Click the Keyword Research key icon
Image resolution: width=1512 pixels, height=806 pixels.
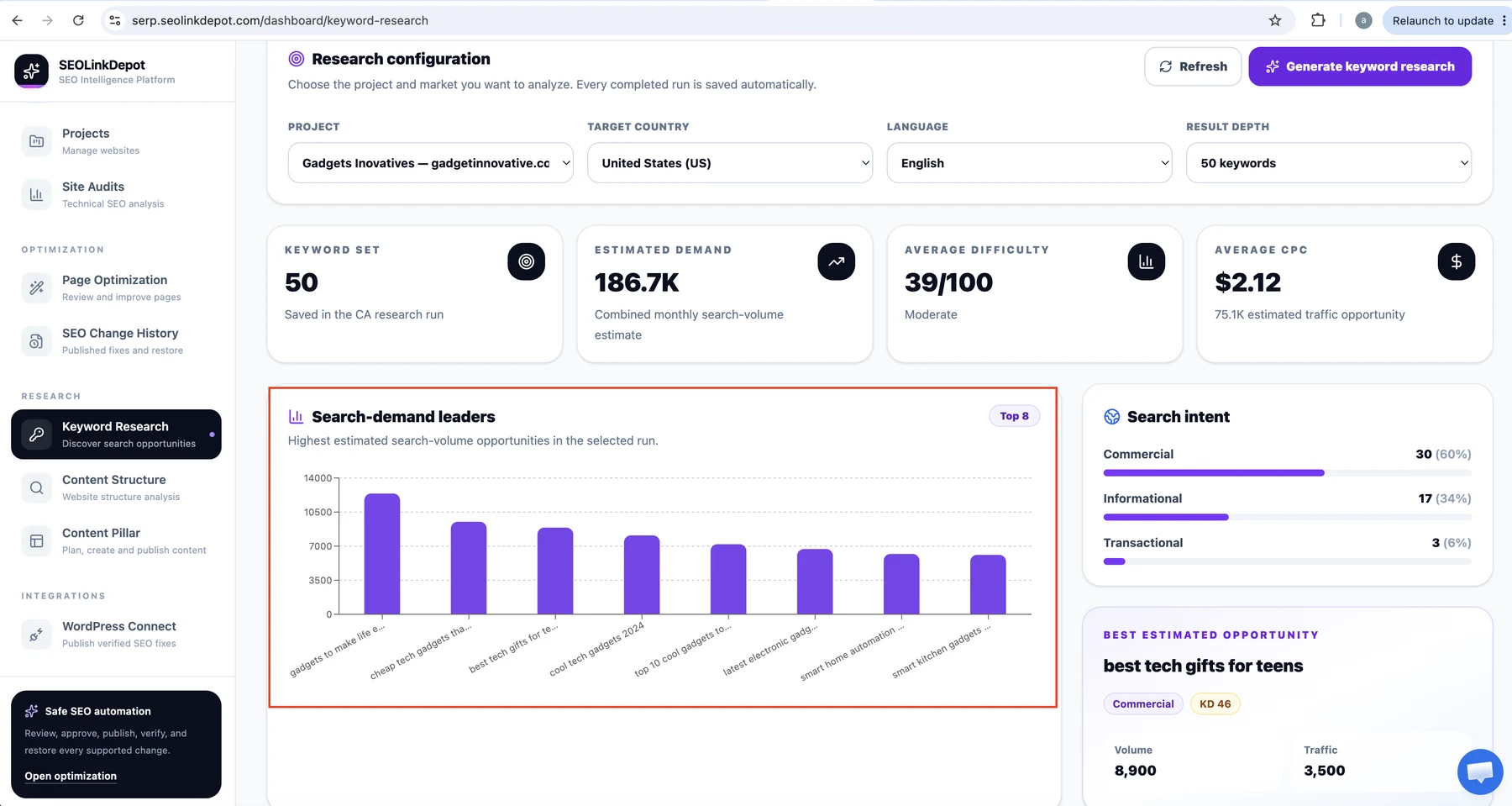(36, 435)
